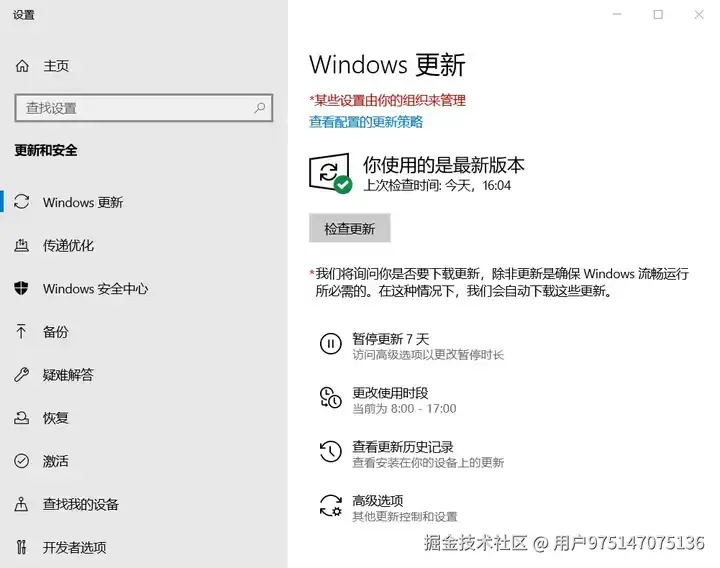720x568 pixels.
Task: Click the upload arrow icon for 备份
Action: tap(21, 331)
